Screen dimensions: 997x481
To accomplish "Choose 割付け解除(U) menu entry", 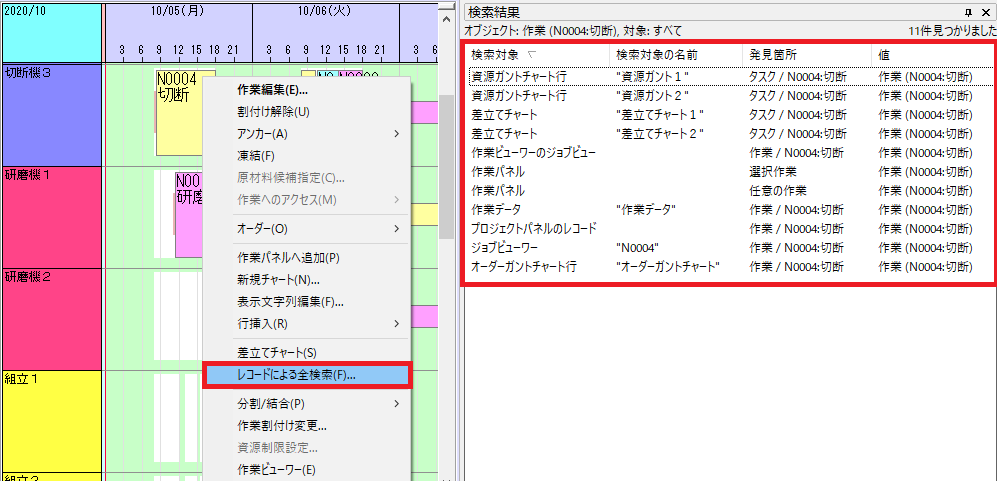I will pos(273,111).
